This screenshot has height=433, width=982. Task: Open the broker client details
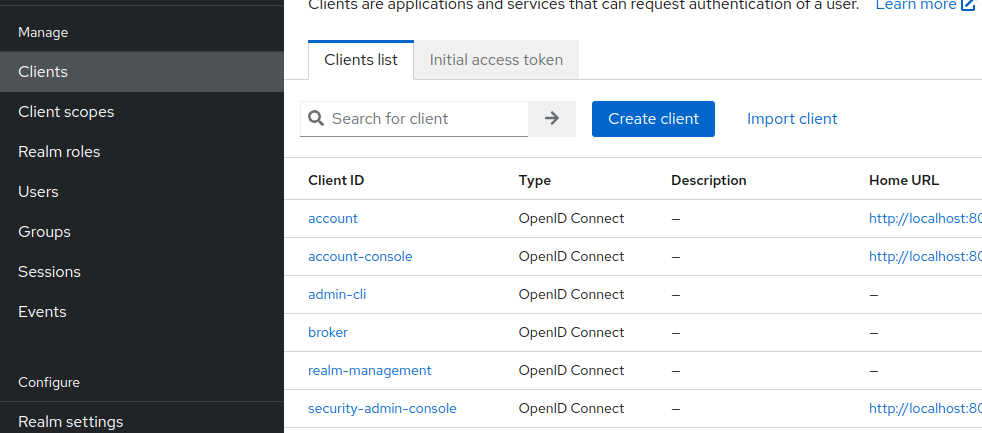(x=328, y=333)
